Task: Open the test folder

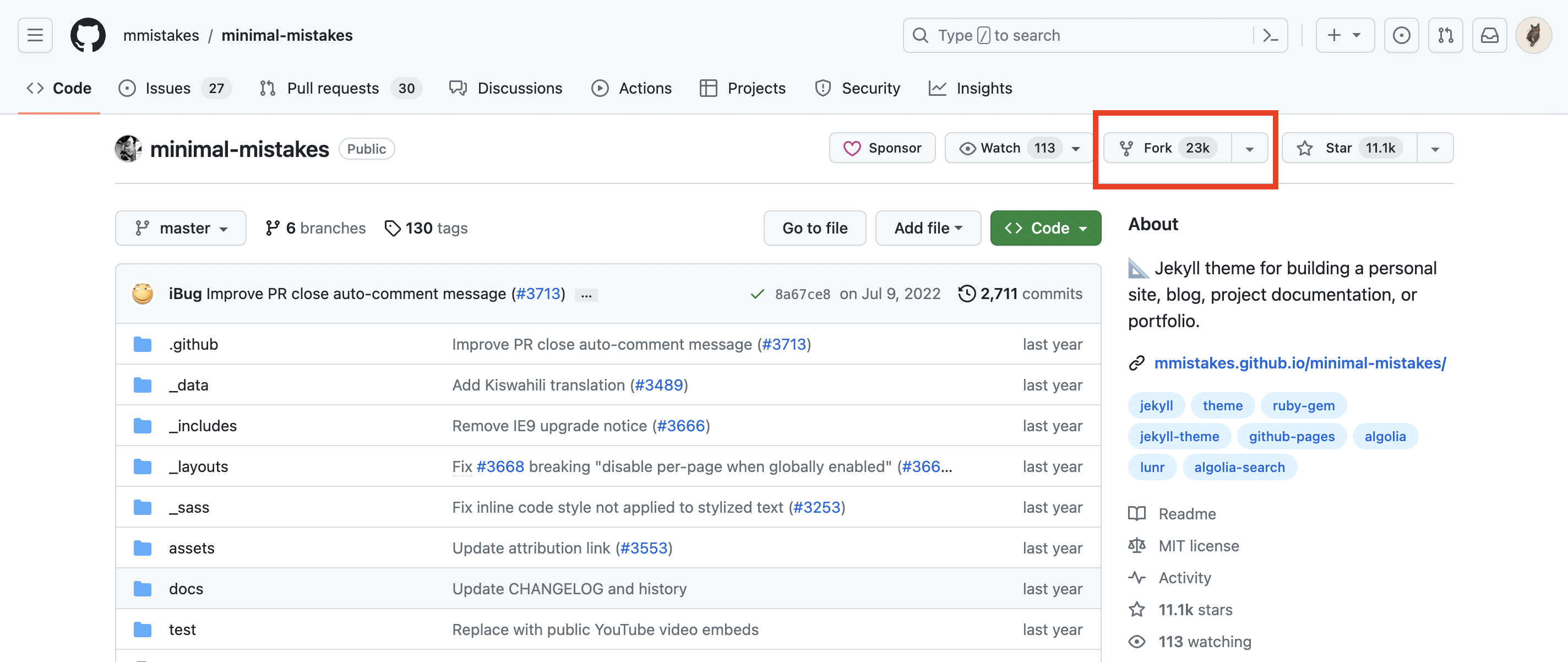Action: point(183,630)
